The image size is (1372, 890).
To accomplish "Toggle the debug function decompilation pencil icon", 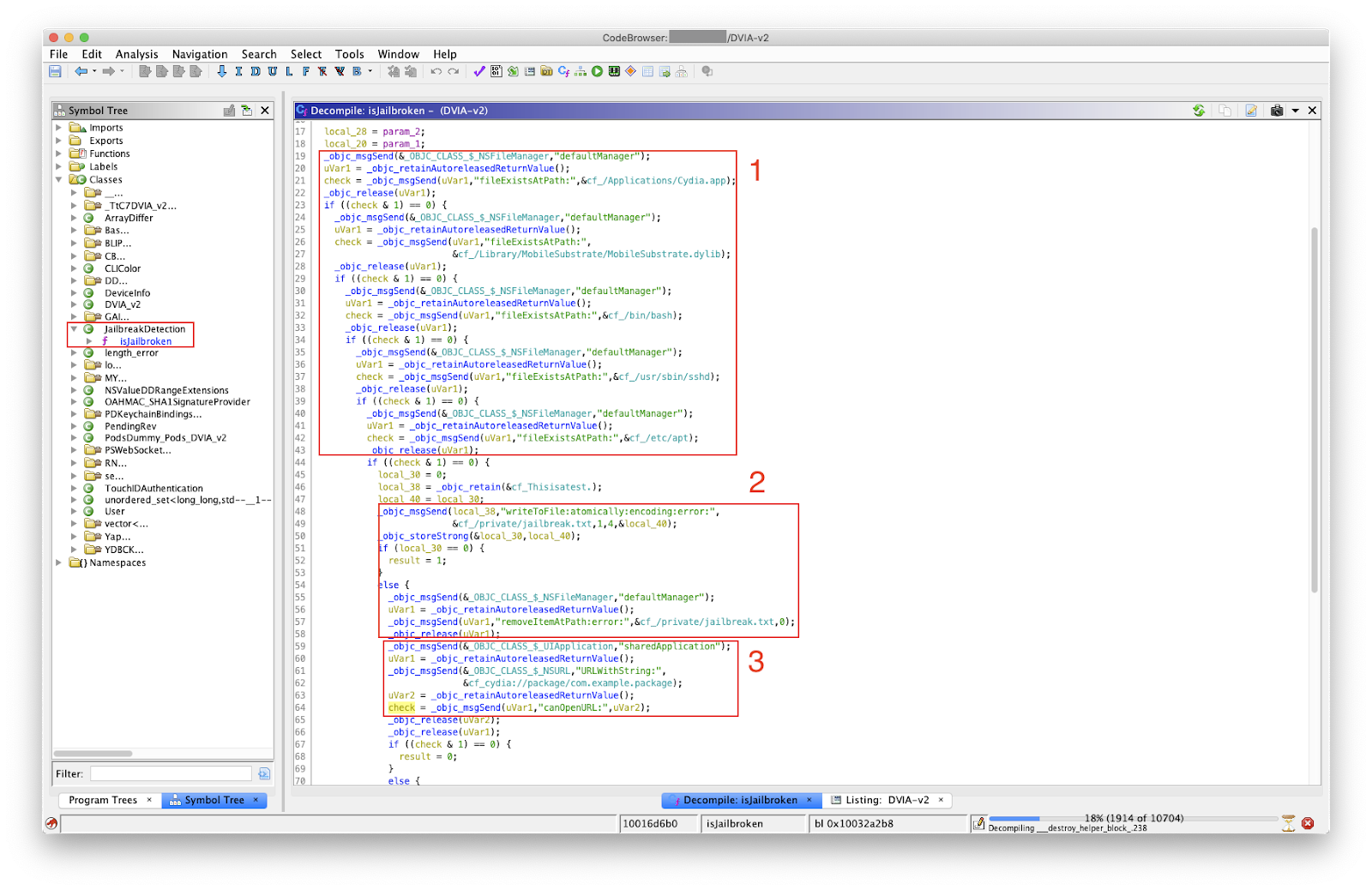I will 1251,111.
